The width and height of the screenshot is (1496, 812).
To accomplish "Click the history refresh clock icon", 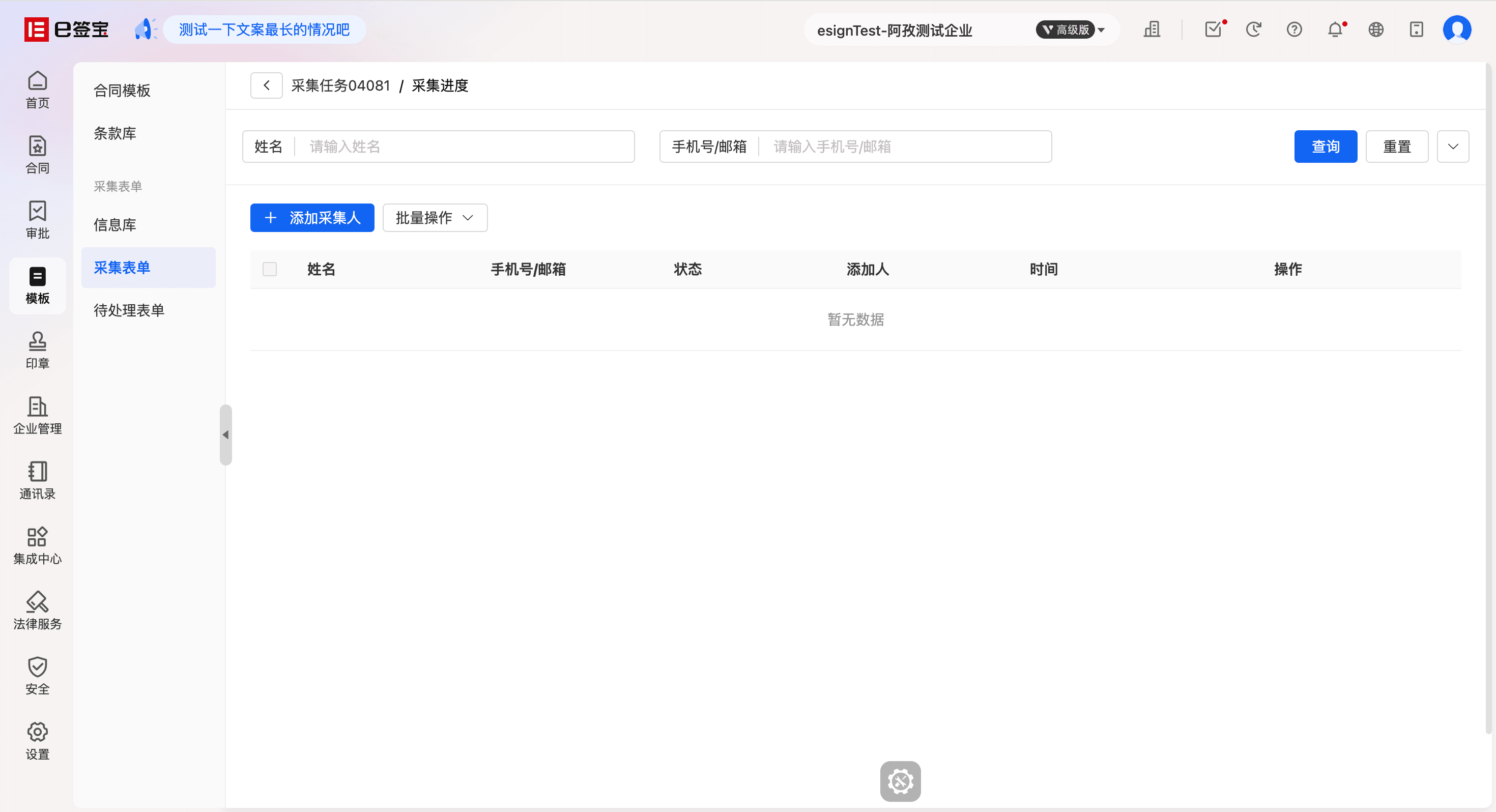I will 1253,29.
